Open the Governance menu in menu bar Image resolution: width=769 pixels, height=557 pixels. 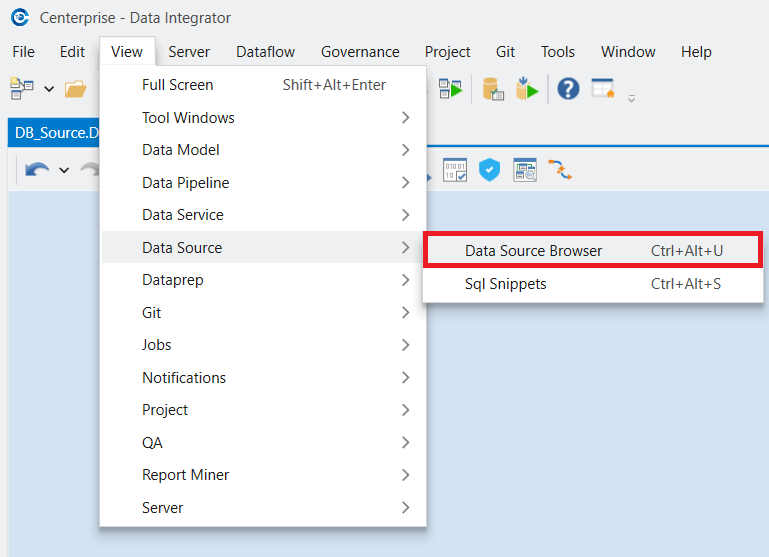click(360, 52)
